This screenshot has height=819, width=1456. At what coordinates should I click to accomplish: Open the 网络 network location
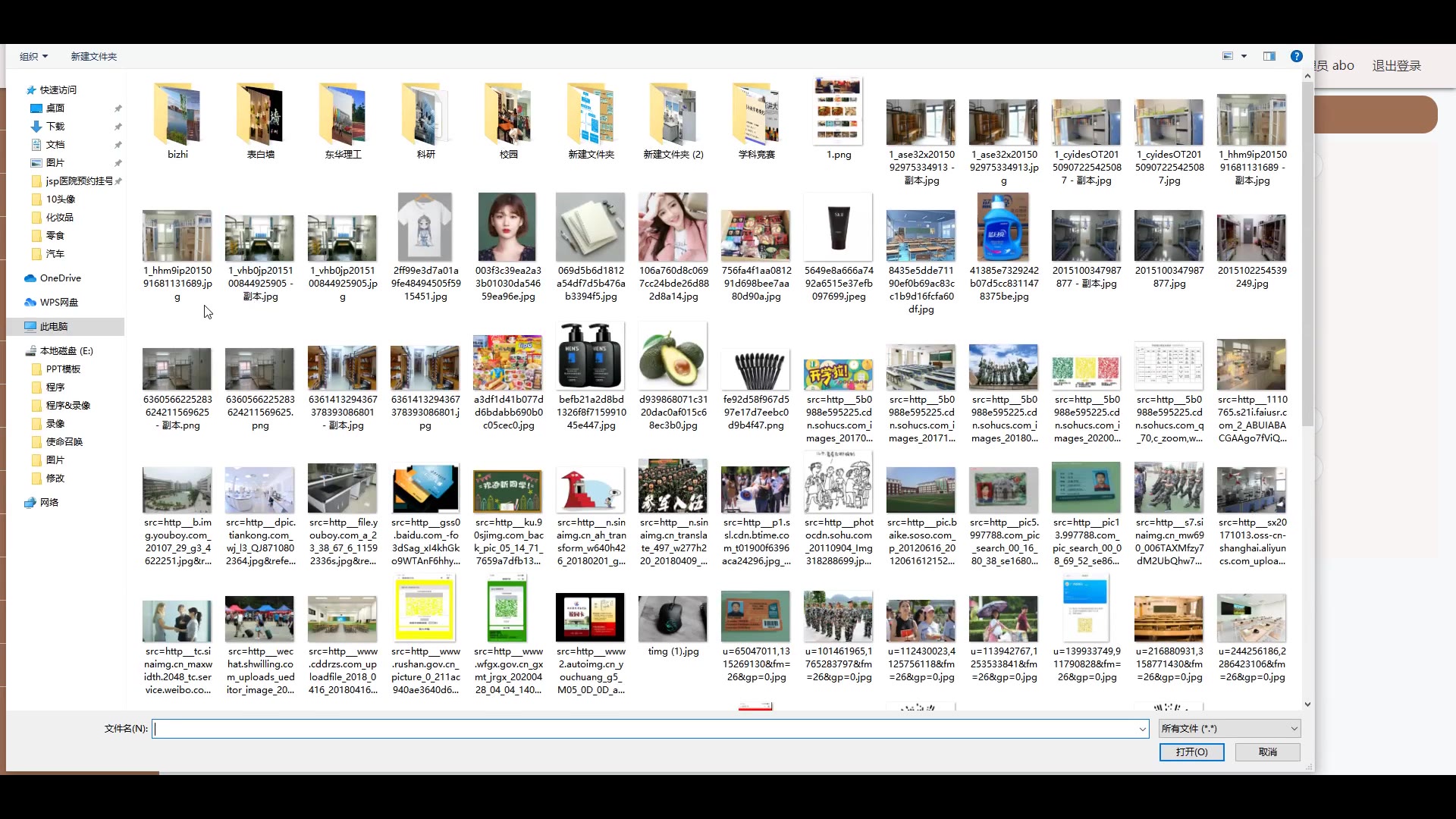pos(49,503)
